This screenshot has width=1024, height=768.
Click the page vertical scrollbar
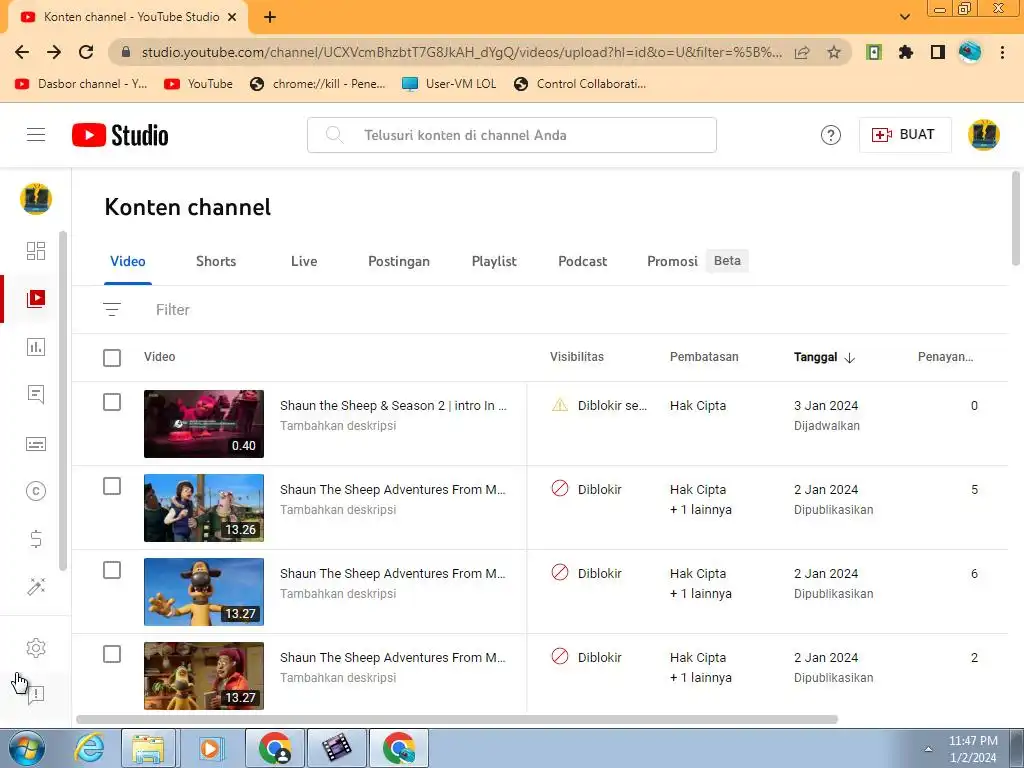1016,218
